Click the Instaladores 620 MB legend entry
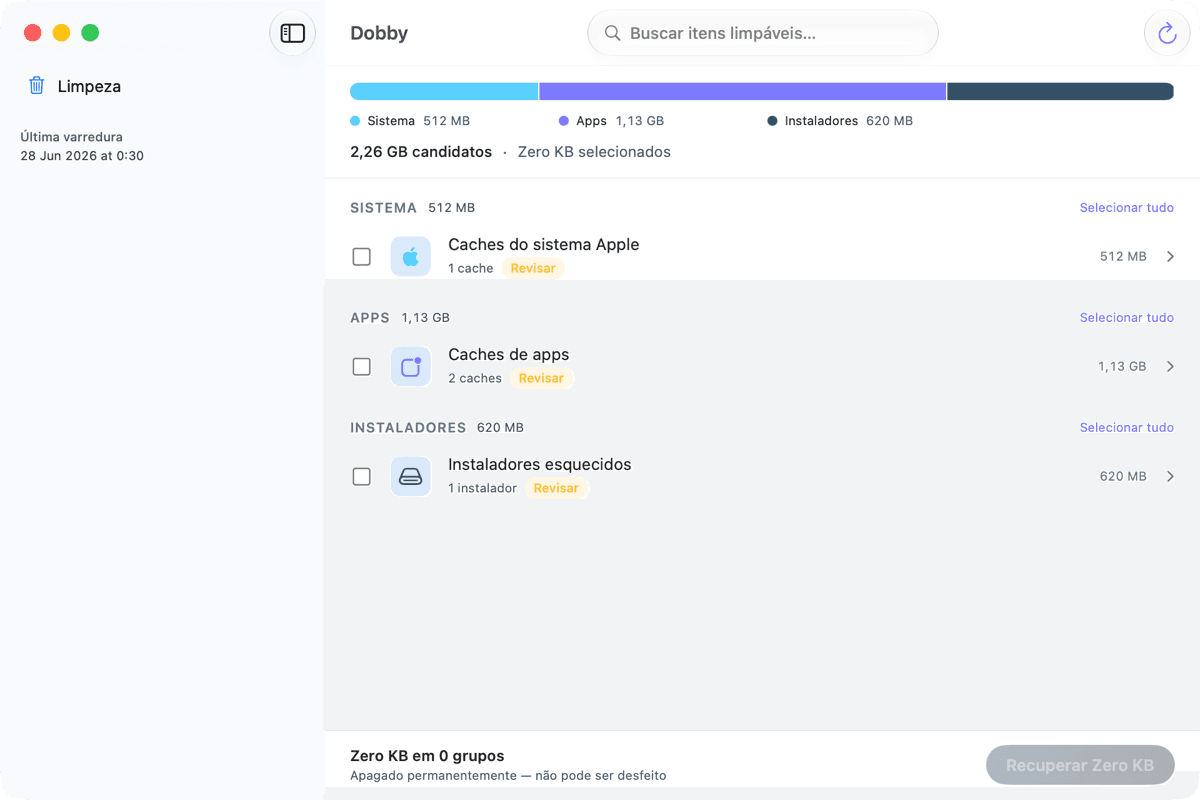 840,121
